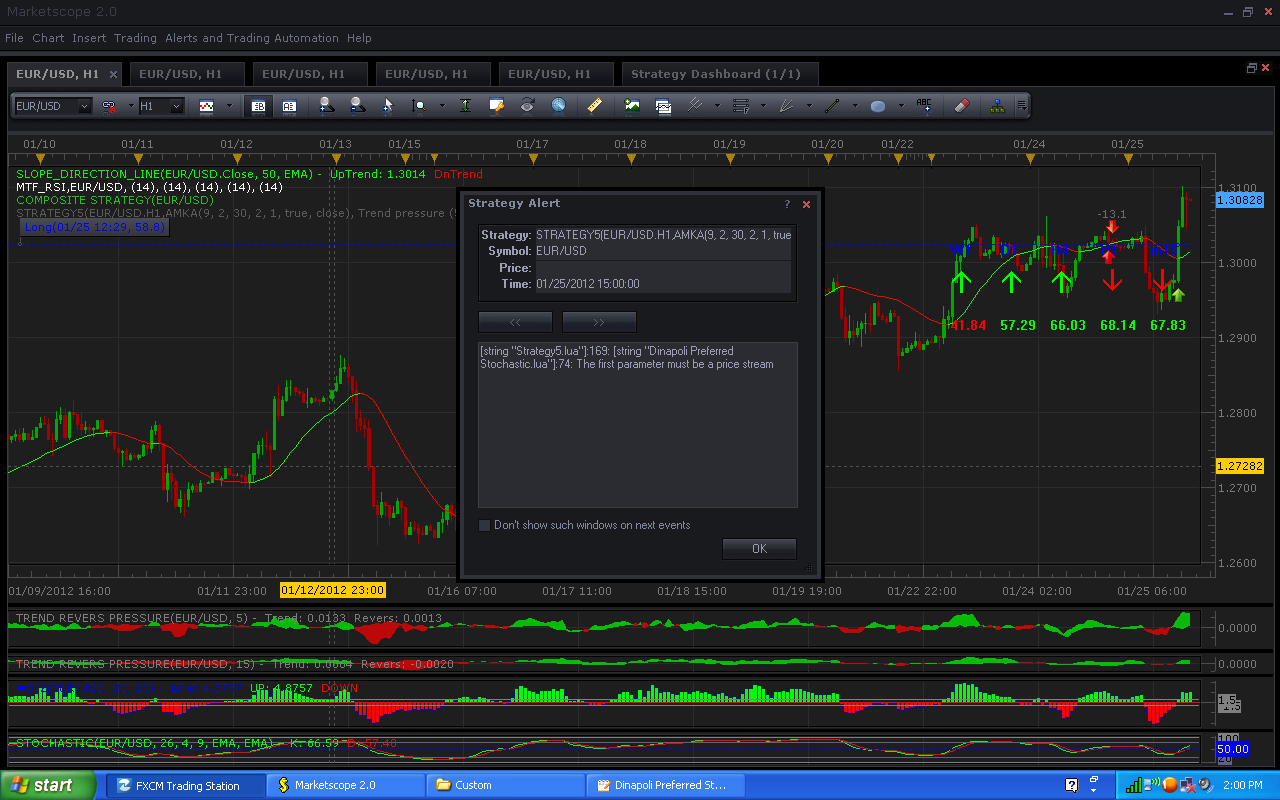Open the Chart menu
1280x800 pixels.
point(48,38)
